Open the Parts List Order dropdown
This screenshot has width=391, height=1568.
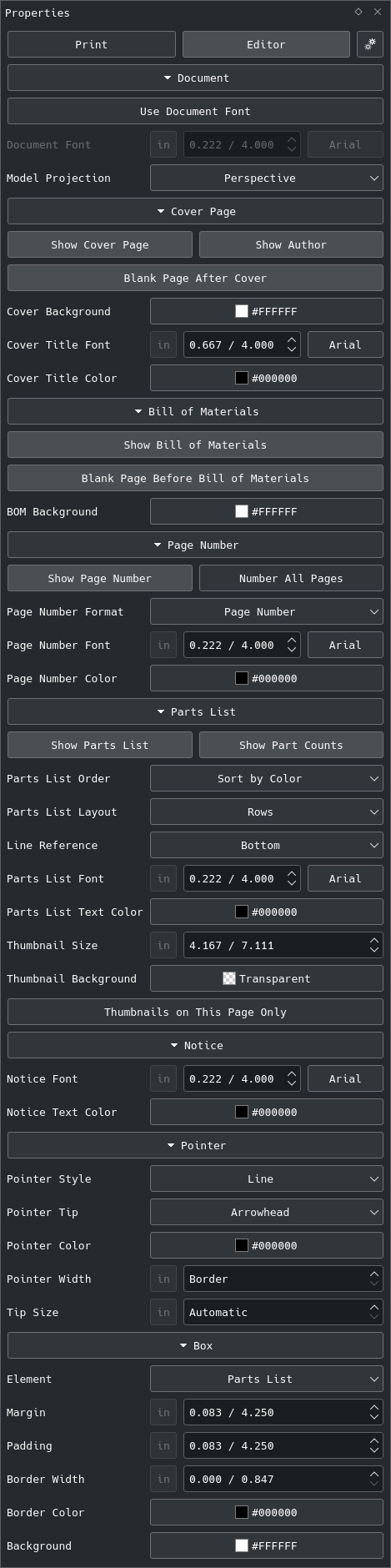point(267,778)
